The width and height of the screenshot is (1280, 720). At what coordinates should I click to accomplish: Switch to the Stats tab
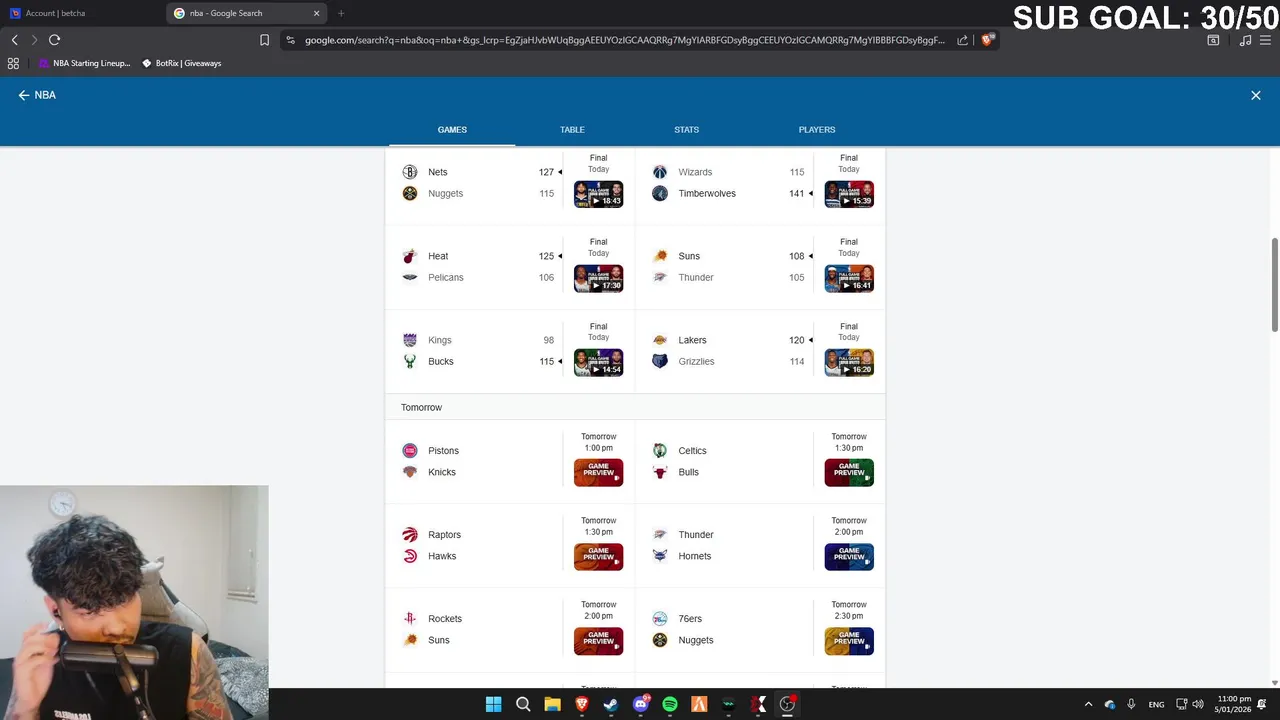click(x=686, y=130)
